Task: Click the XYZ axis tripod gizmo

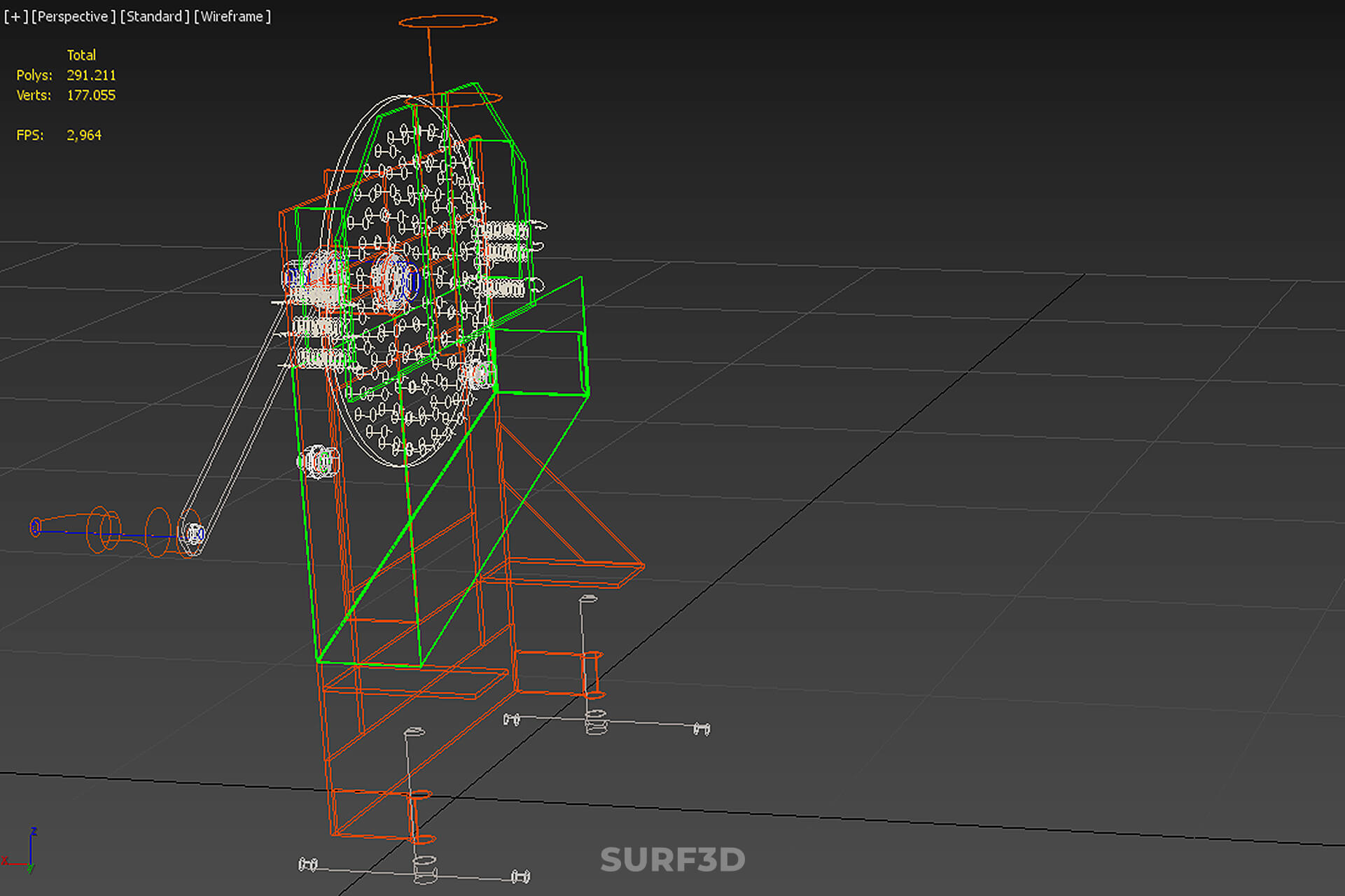Action: pyautogui.click(x=20, y=850)
